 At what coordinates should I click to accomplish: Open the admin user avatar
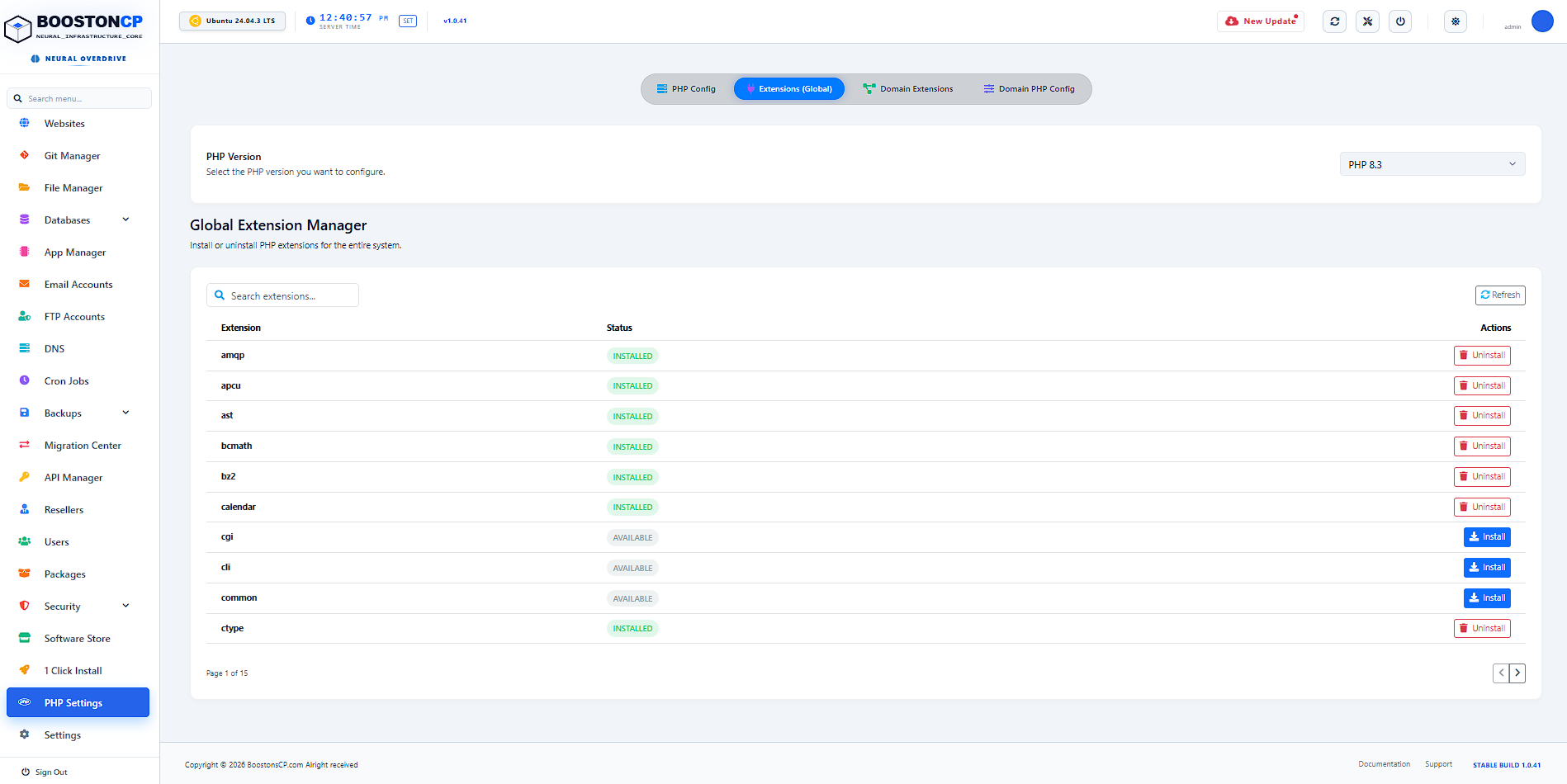click(1542, 21)
